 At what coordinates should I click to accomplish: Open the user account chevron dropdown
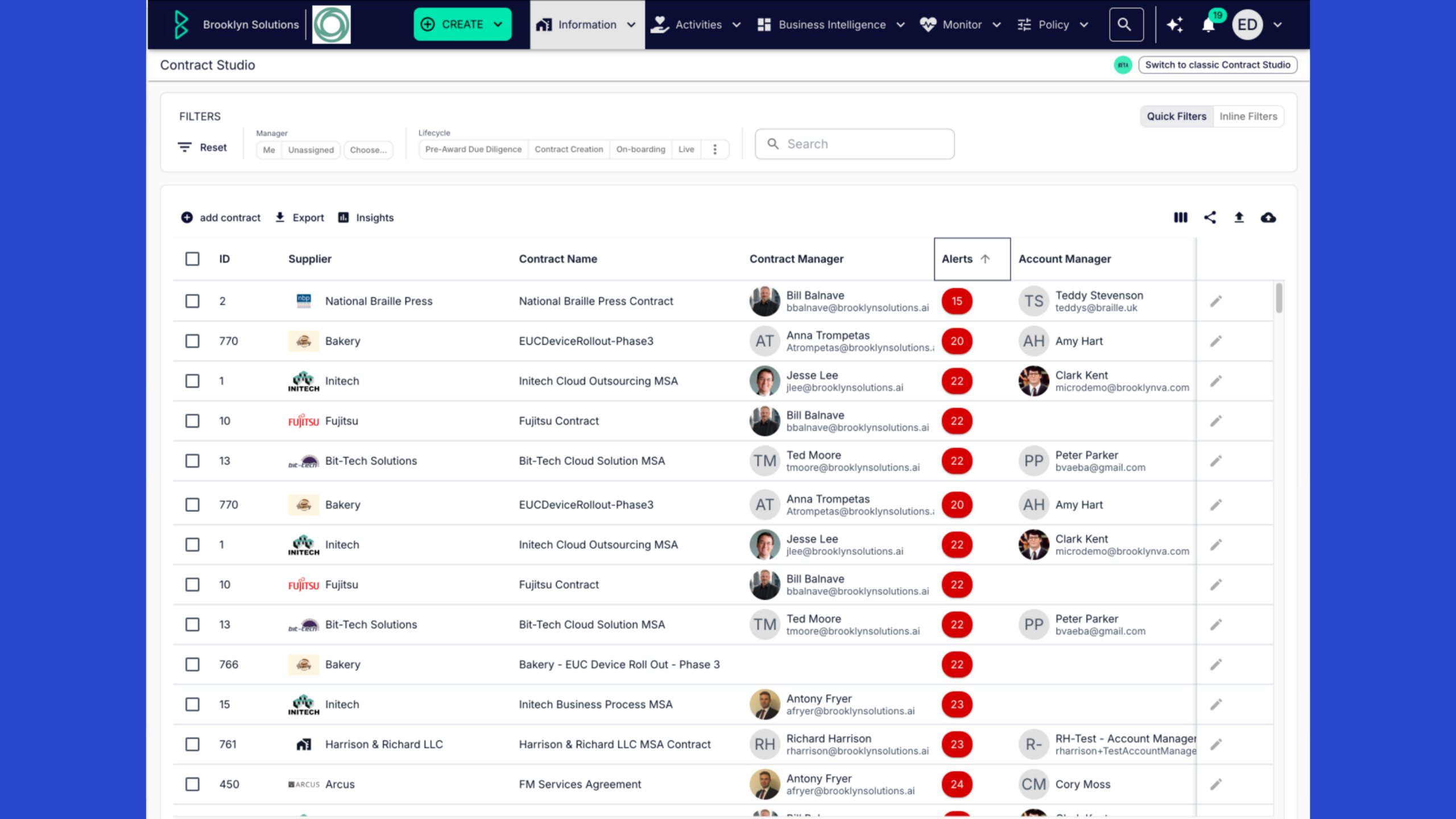point(1278,24)
